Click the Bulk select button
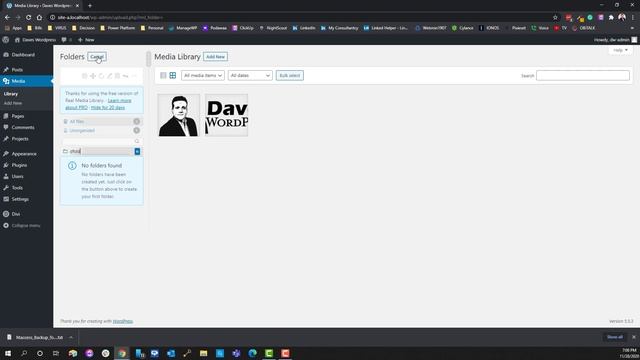The width and height of the screenshot is (640, 360). click(x=289, y=76)
